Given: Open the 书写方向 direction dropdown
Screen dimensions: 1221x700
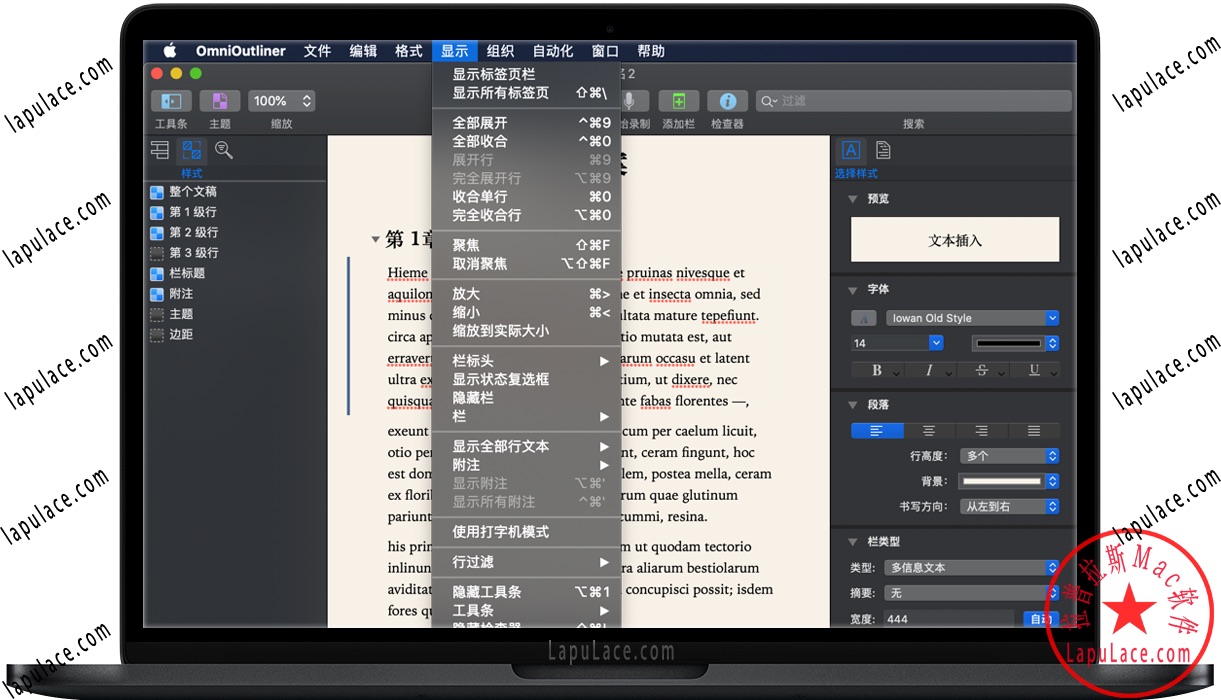Looking at the screenshot, I should (1009, 507).
